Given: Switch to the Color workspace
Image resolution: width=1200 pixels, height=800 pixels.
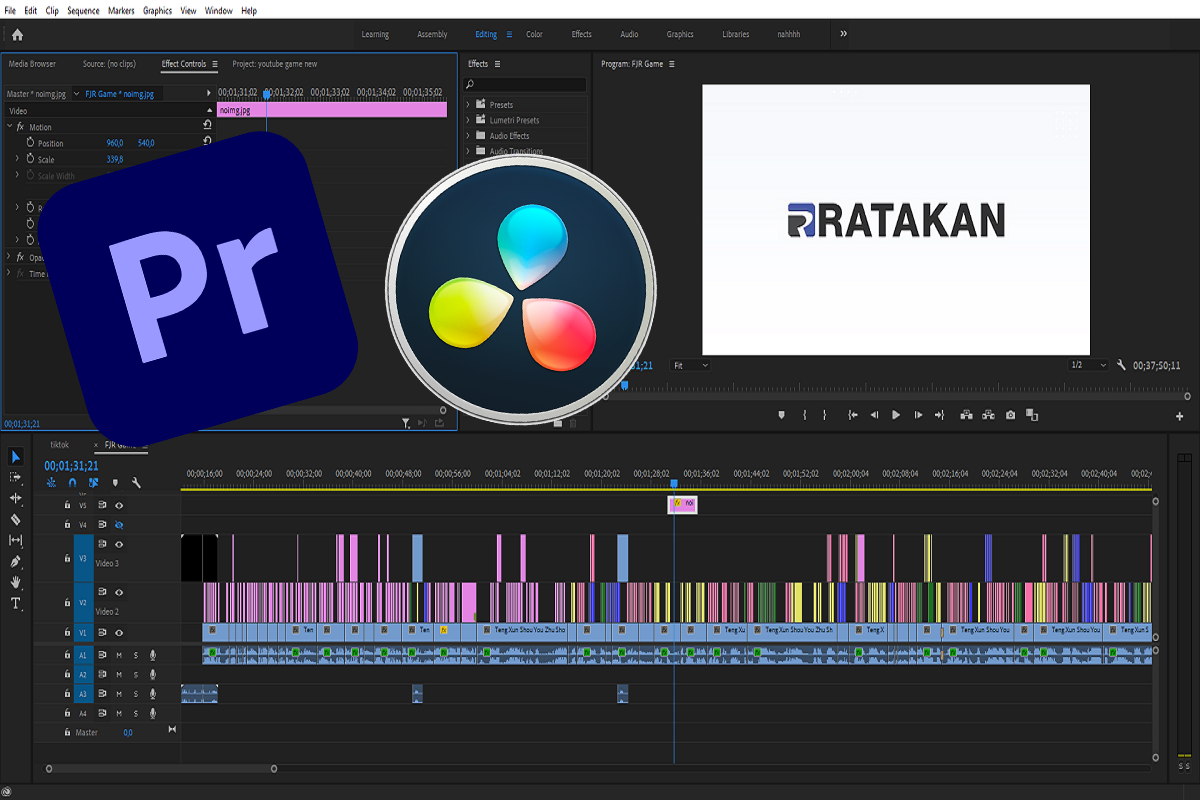Looking at the screenshot, I should (535, 34).
